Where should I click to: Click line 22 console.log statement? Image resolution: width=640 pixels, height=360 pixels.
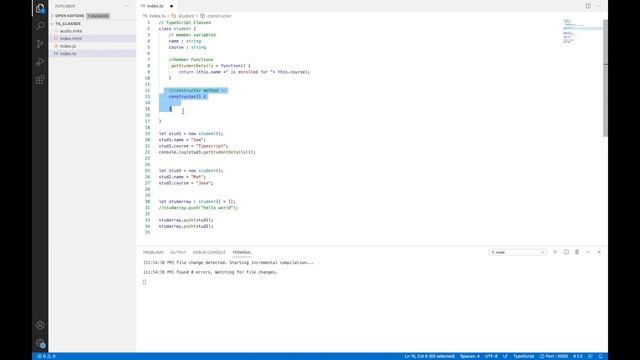coord(207,152)
